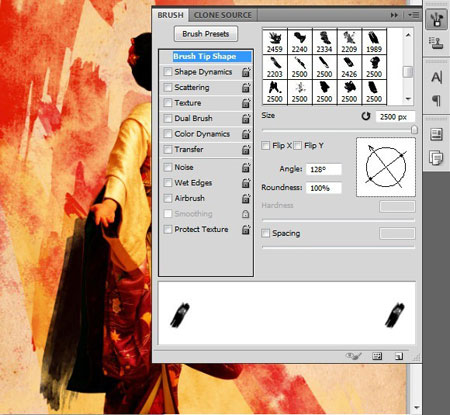Enable the Wet Edges checkbox

(167, 183)
